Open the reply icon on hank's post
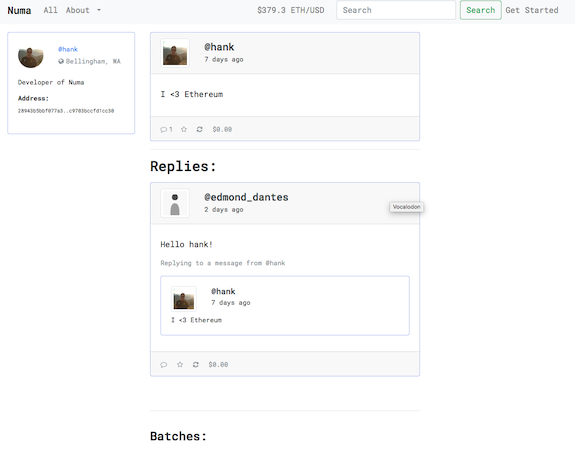Screen dimensions: 575x451 click(163, 129)
